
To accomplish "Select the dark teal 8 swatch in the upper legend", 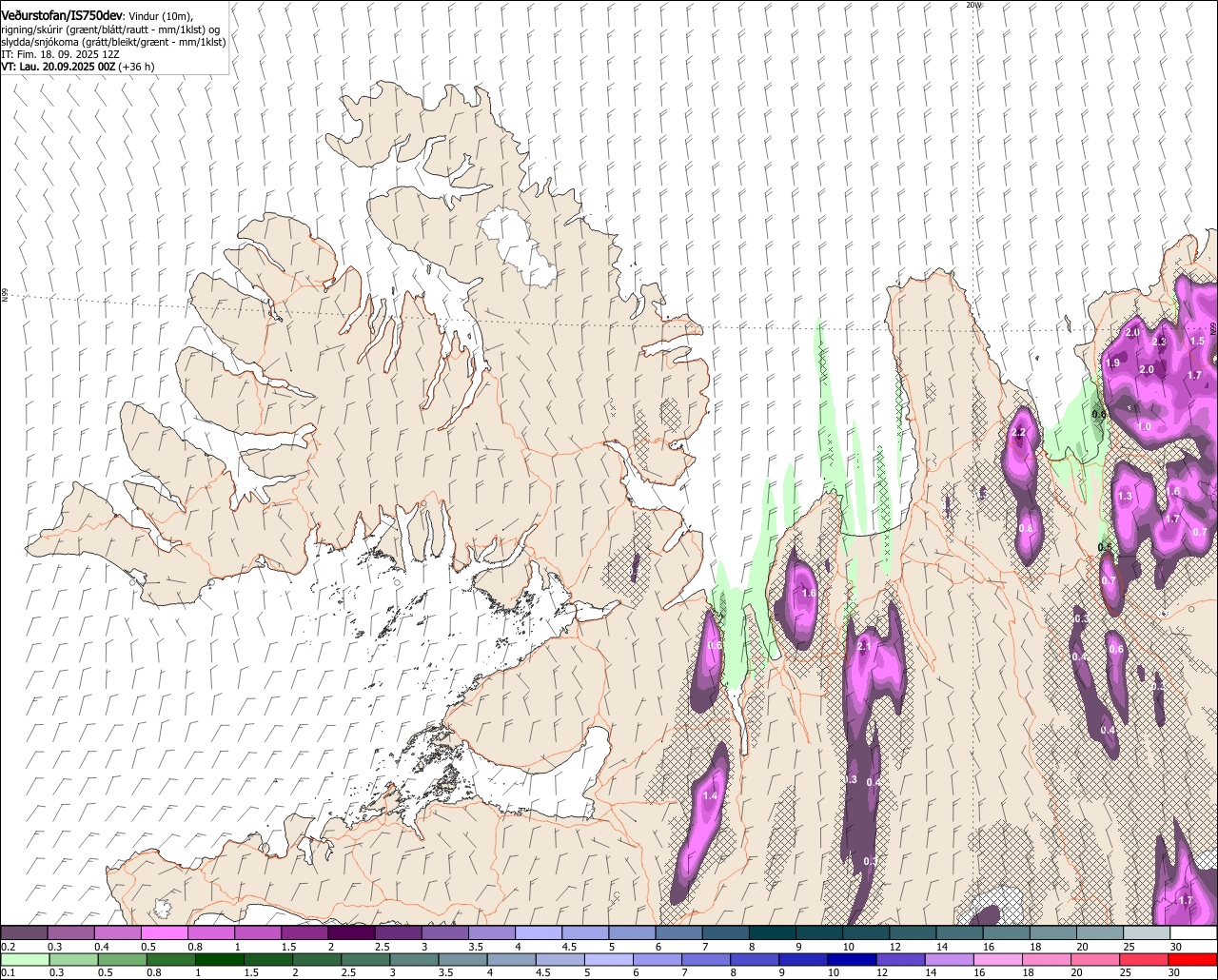I will pyautogui.click(x=773, y=932).
